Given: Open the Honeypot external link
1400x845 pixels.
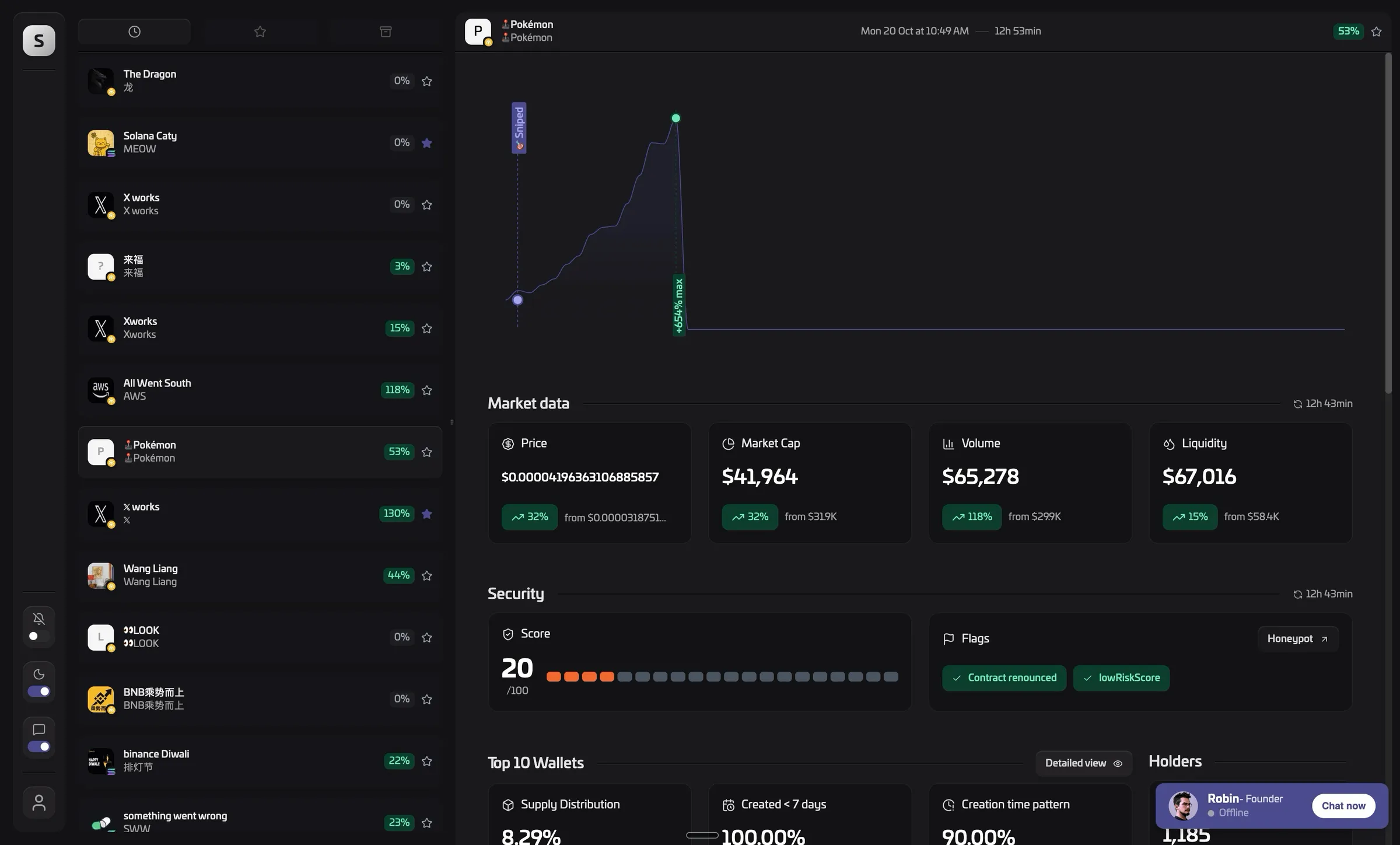Looking at the screenshot, I should 1297,638.
